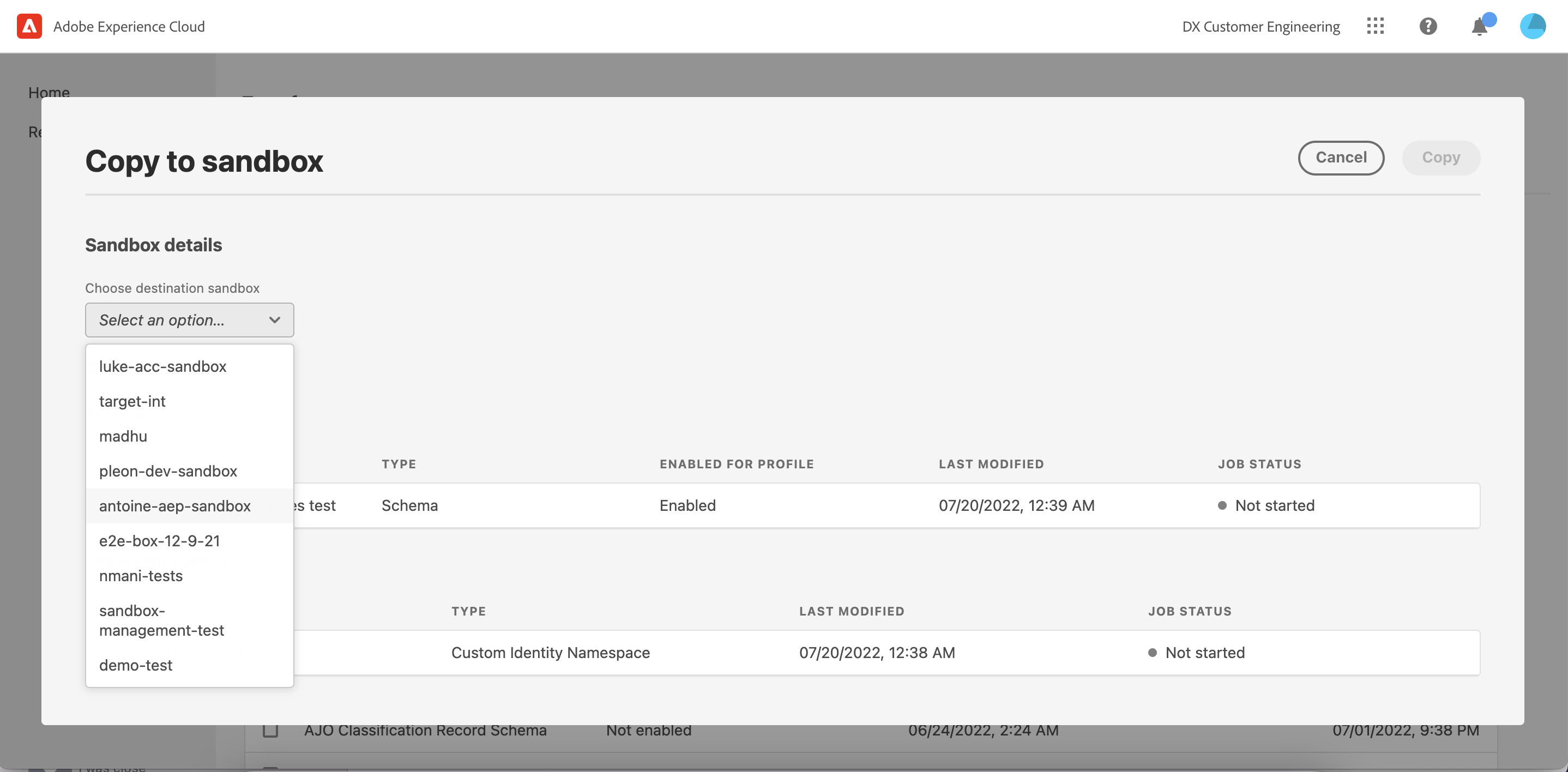The width and height of the screenshot is (1568, 772).
Task: Open the user profile avatar
Action: 1532,26
